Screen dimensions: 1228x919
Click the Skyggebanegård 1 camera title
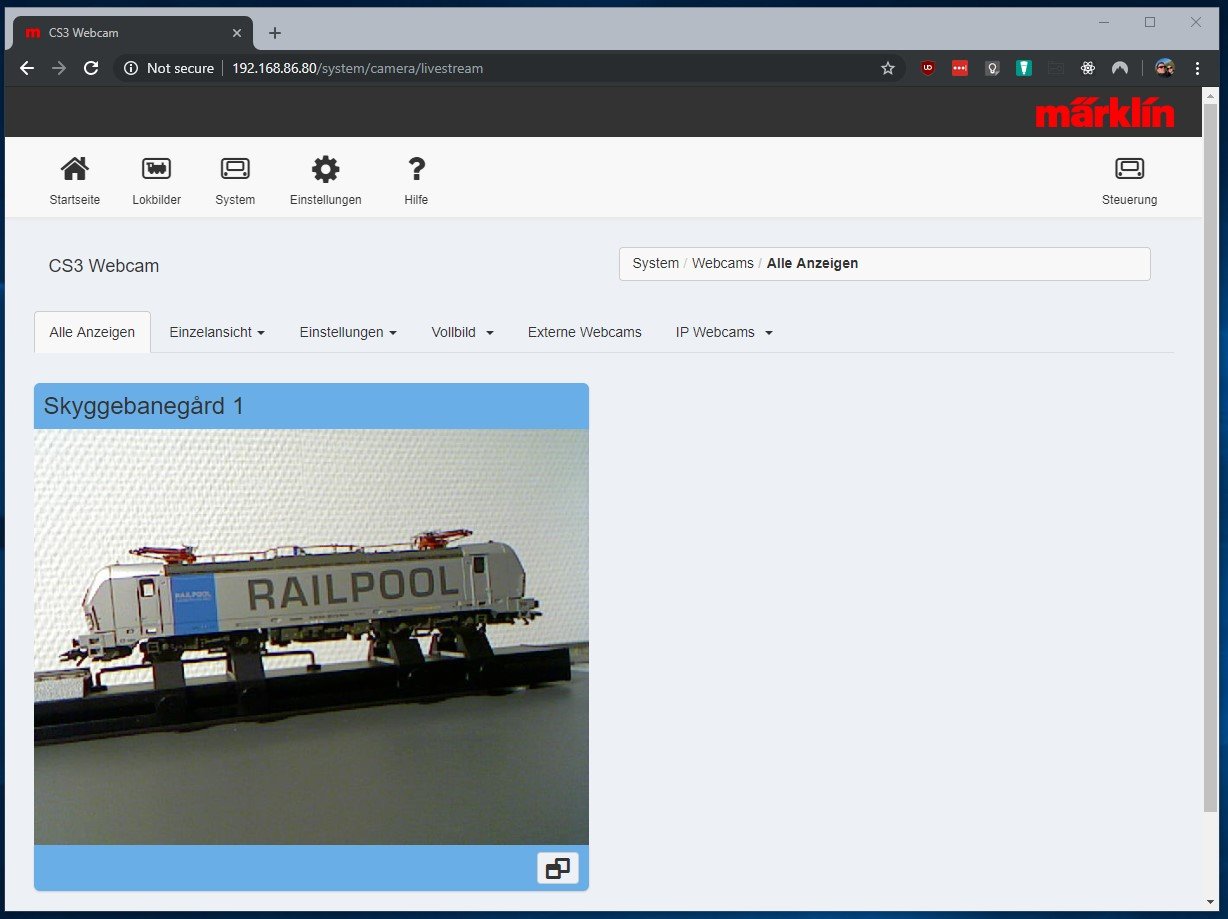tap(144, 406)
